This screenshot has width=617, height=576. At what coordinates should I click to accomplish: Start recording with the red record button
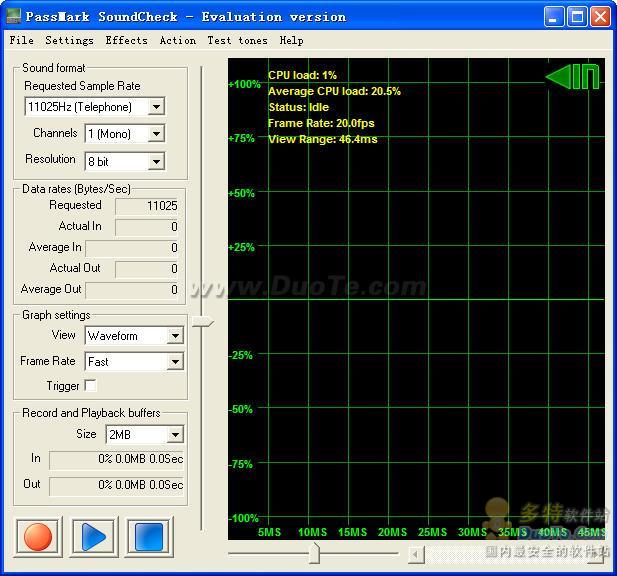[38, 537]
